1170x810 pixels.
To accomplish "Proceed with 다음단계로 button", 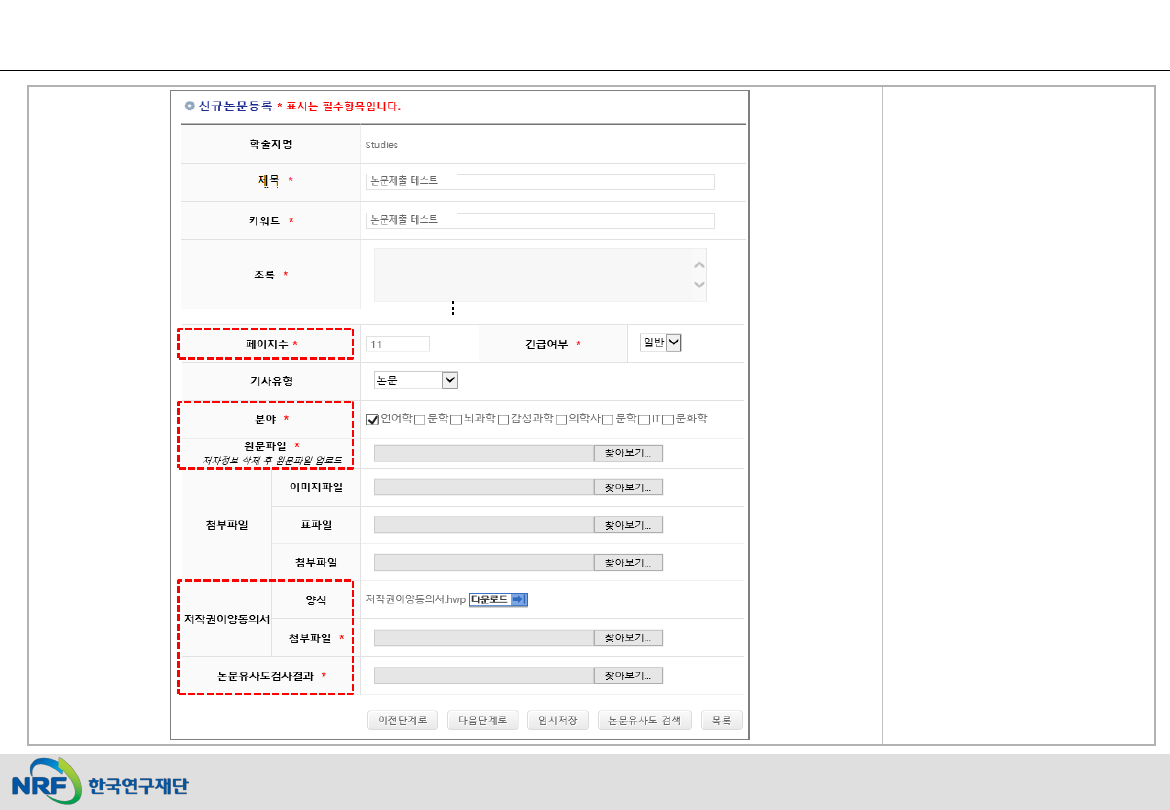I will click(482, 721).
